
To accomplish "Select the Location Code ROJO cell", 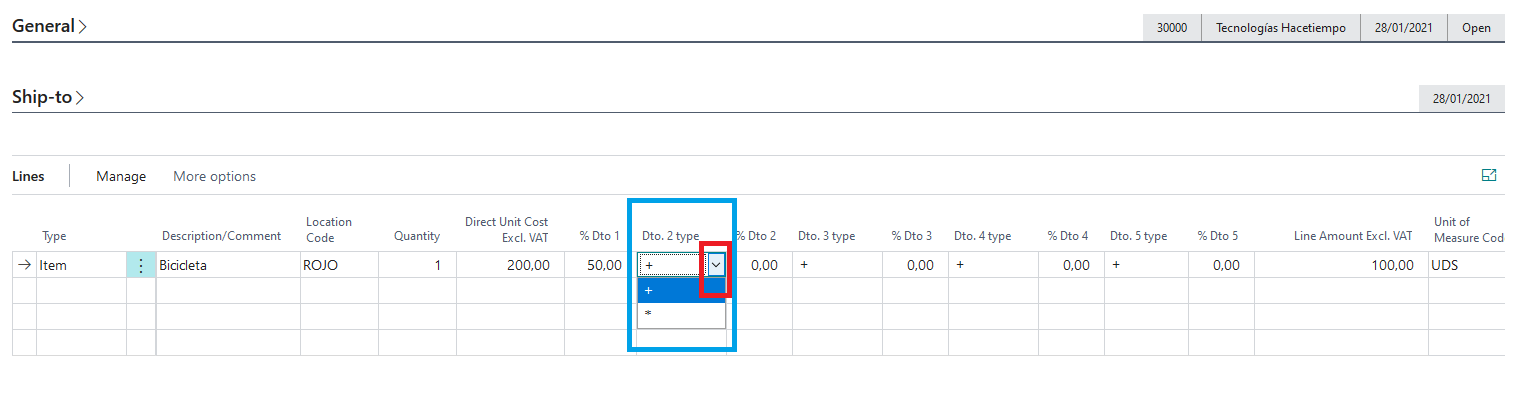I will [339, 266].
